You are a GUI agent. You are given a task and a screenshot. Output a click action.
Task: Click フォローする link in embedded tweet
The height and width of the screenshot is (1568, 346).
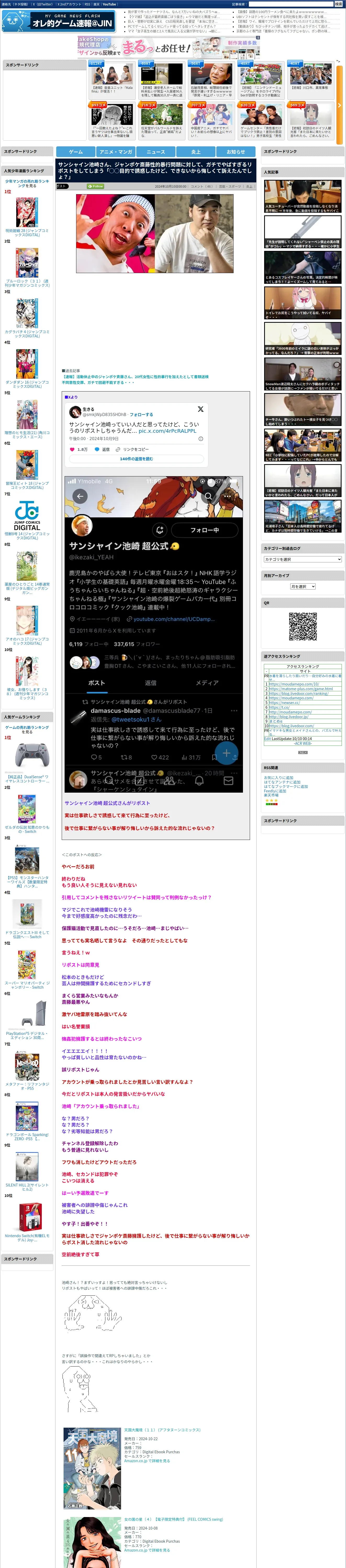(x=141, y=414)
